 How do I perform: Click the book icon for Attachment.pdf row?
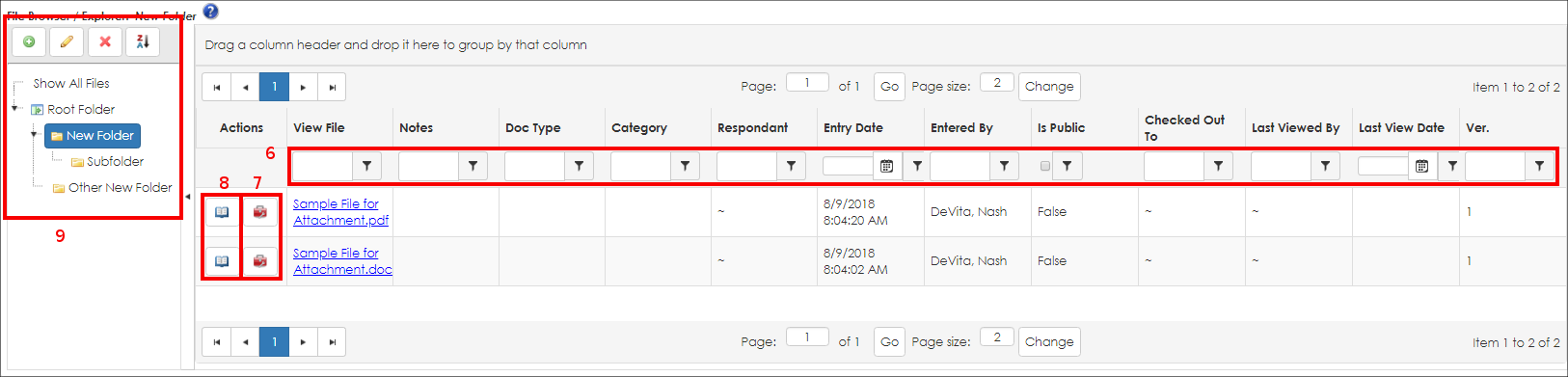coord(222,212)
